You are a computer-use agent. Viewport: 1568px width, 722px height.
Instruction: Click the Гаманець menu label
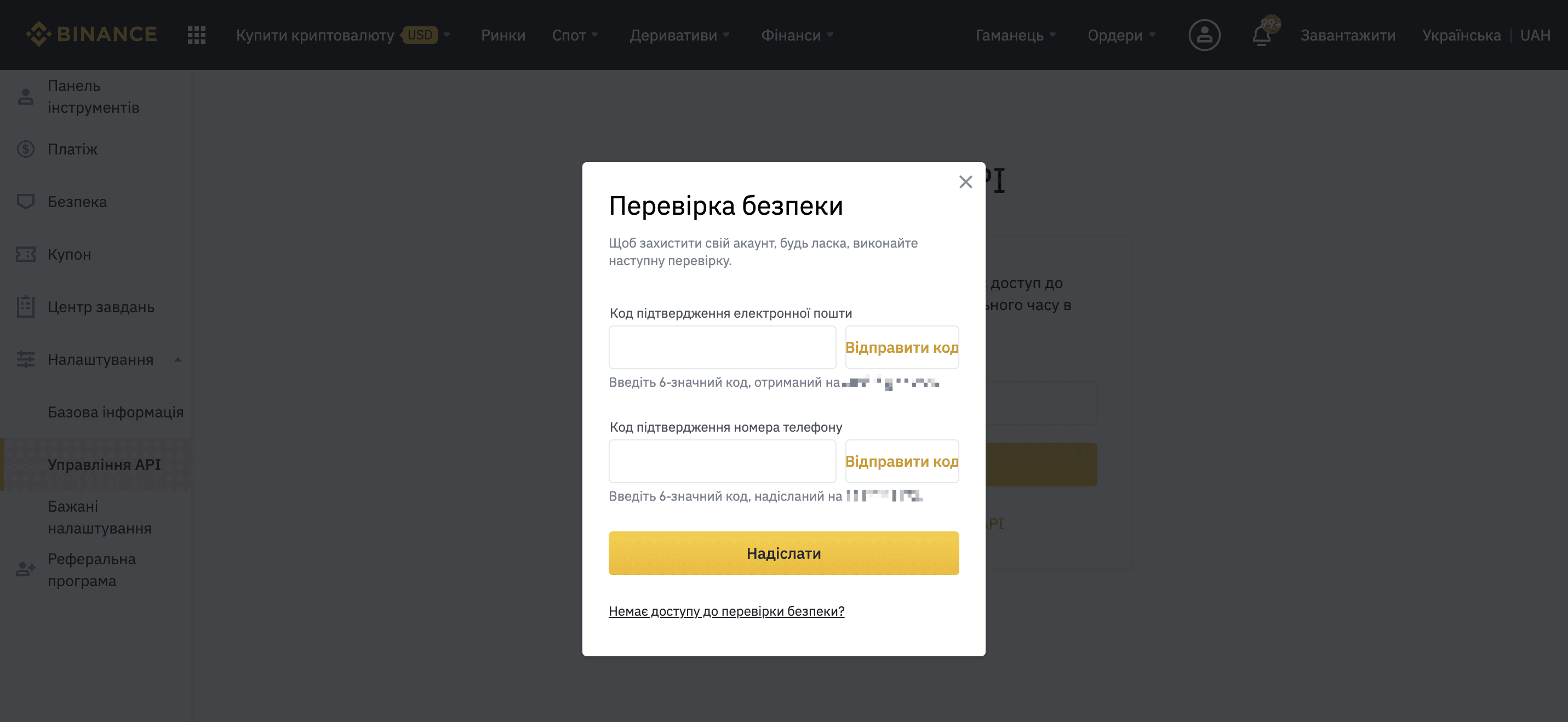pyautogui.click(x=1009, y=35)
